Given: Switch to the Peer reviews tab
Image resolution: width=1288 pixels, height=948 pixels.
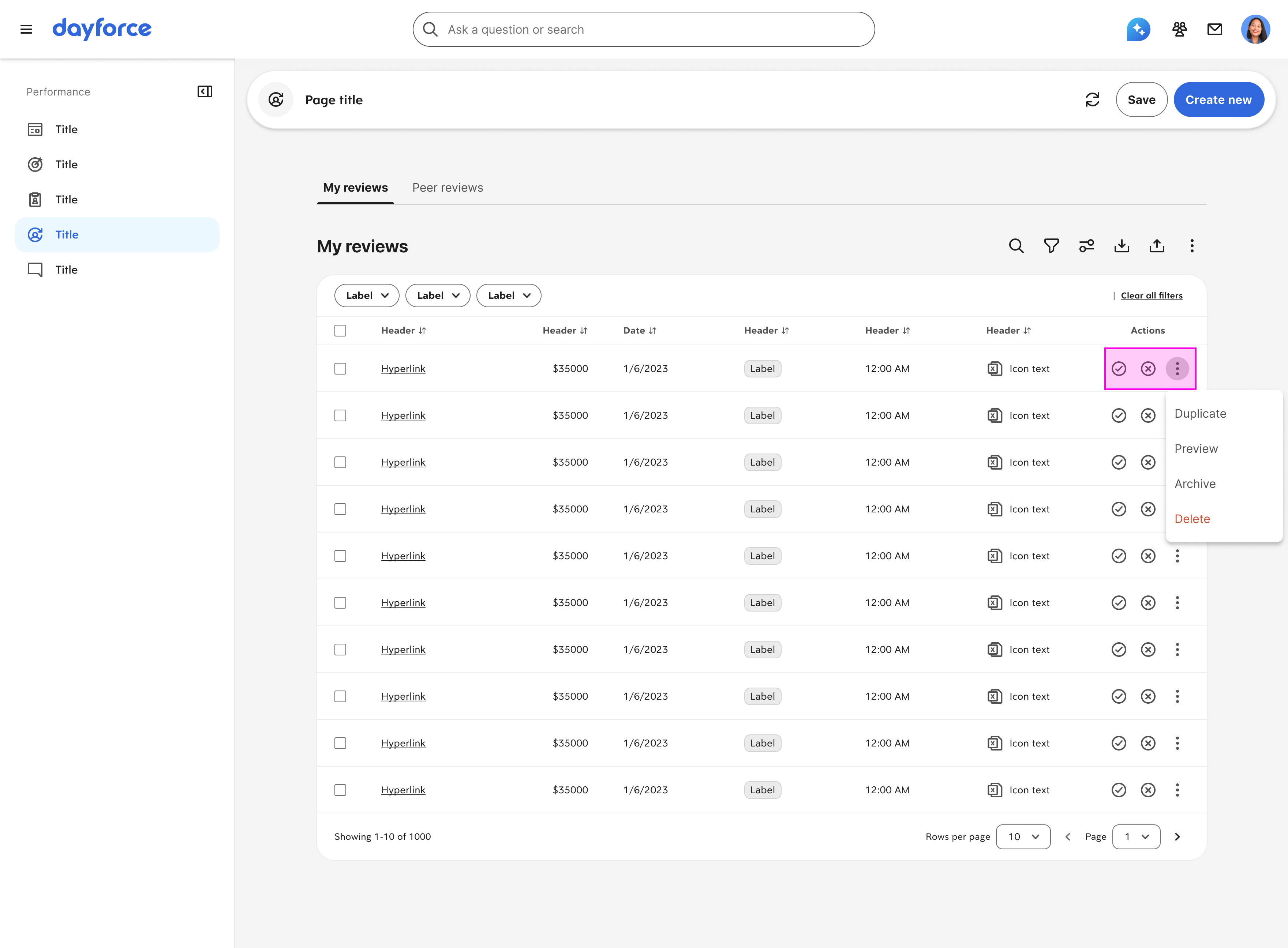Looking at the screenshot, I should (447, 188).
